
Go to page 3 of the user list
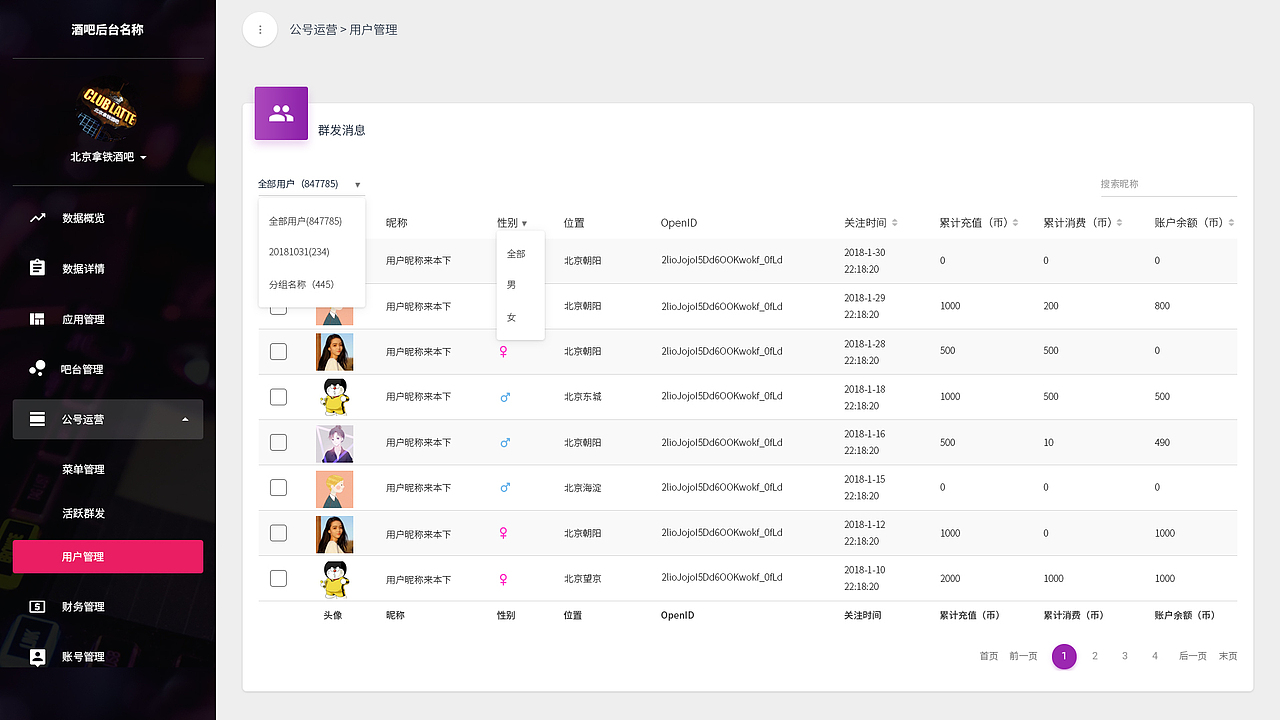1125,656
